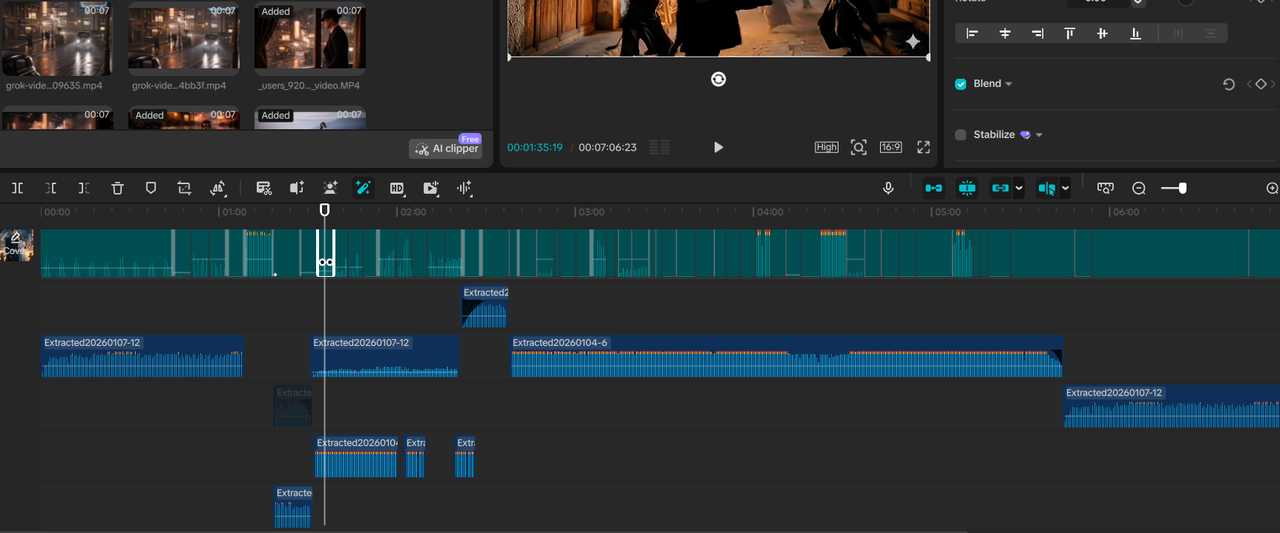Toggle the highlighted magic wand AI tool
Viewport: 1280px width, 533px height.
click(363, 188)
